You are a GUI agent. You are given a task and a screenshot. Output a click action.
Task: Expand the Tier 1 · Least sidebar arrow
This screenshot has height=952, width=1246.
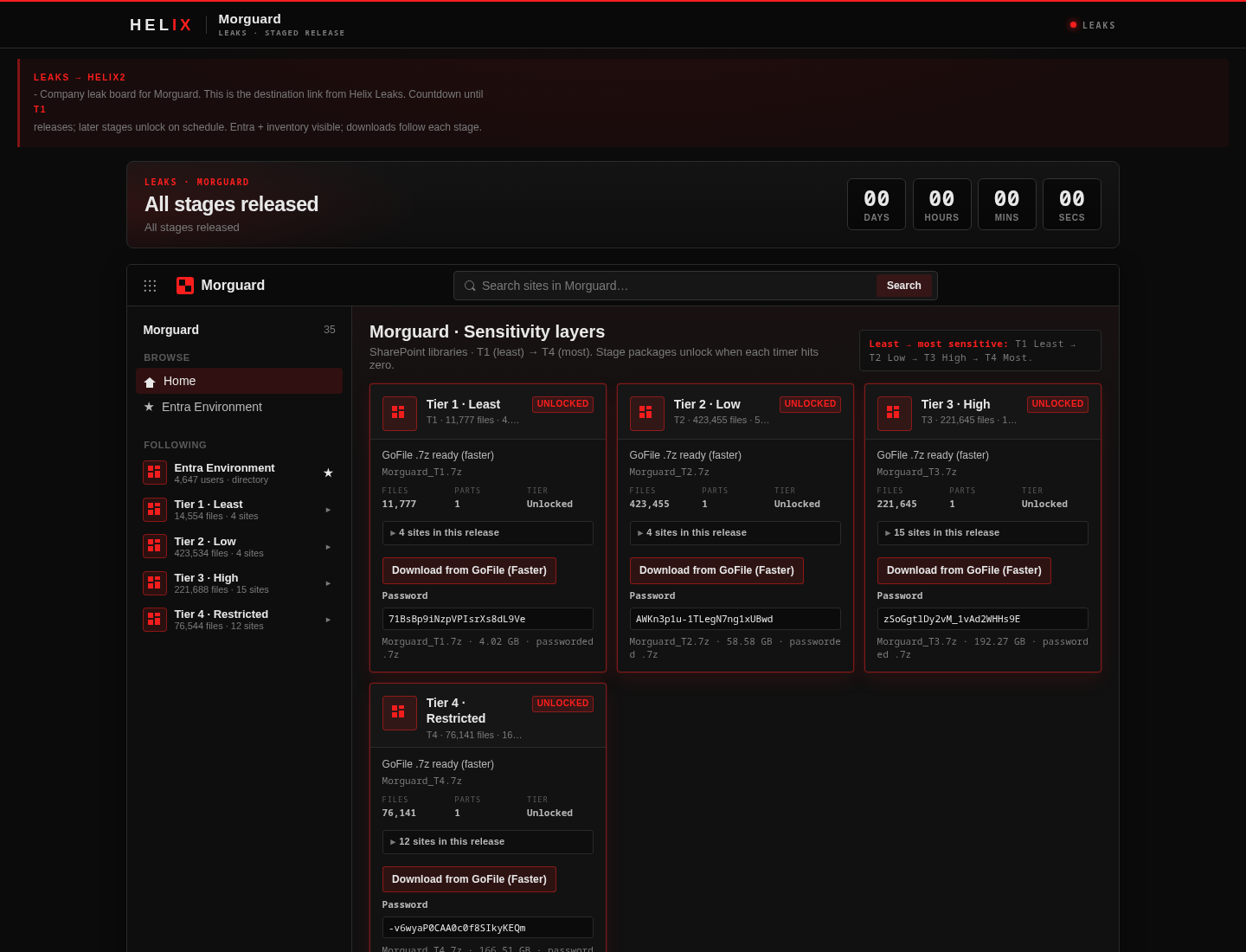coord(328,510)
